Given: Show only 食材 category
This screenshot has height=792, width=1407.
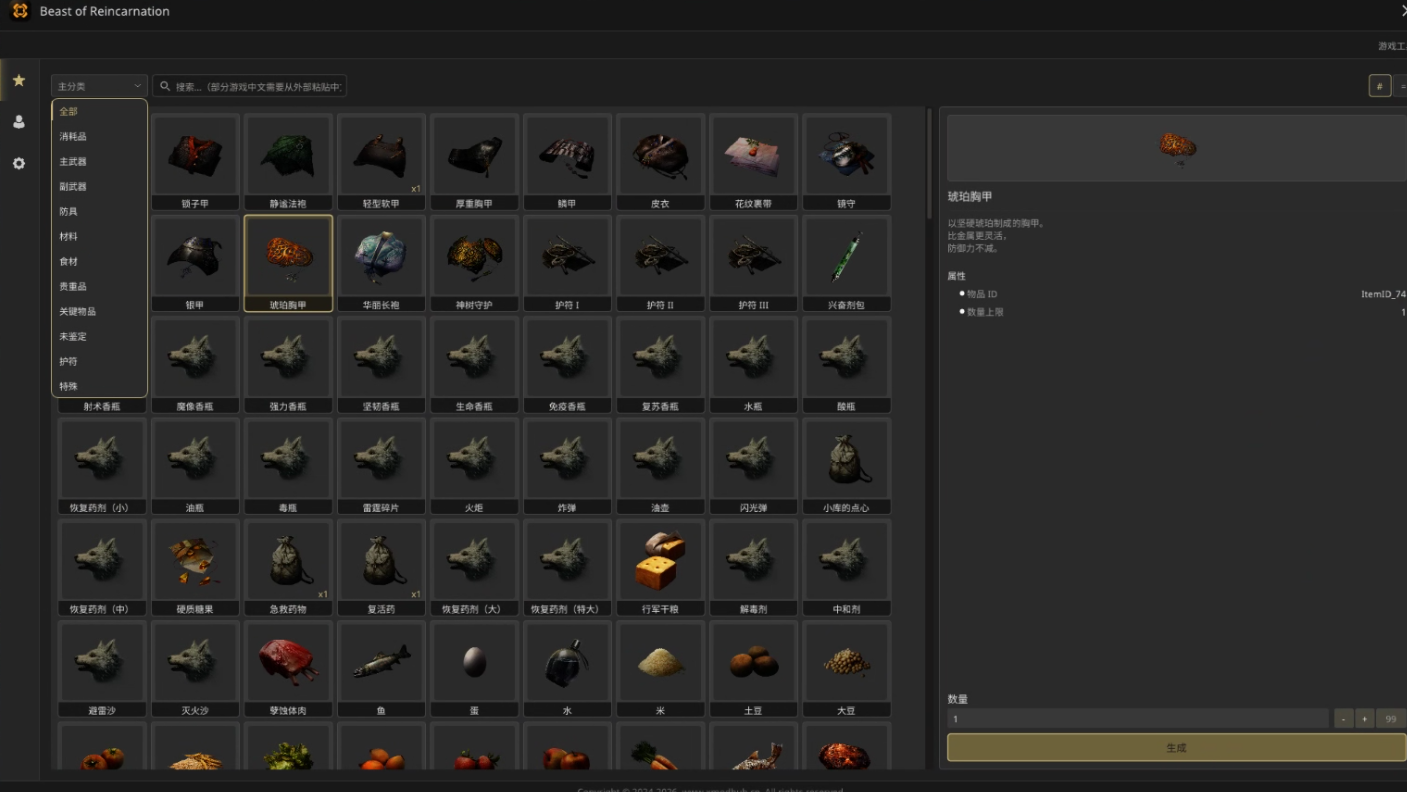Looking at the screenshot, I should point(99,262).
